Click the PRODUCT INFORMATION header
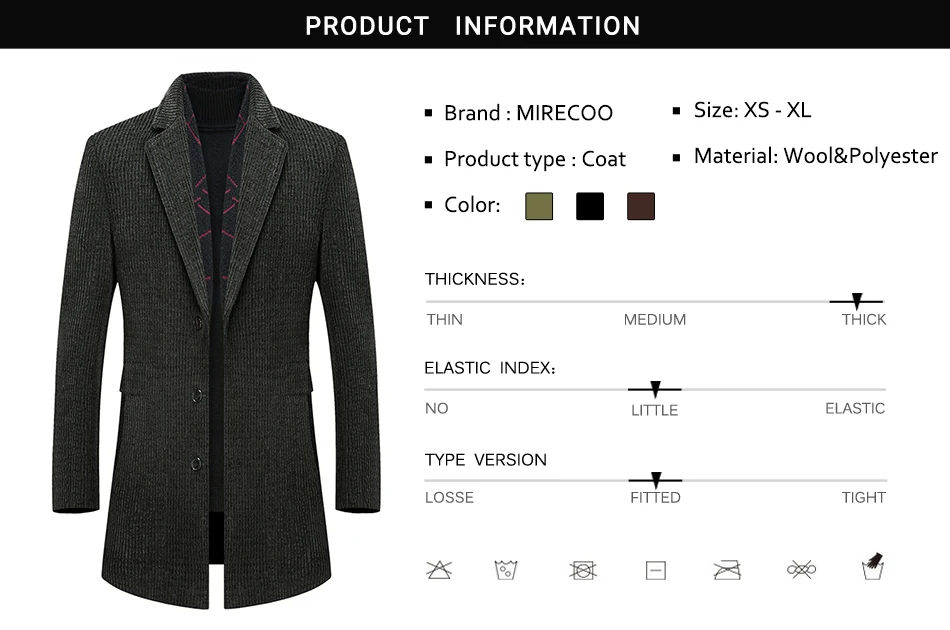 click(473, 25)
